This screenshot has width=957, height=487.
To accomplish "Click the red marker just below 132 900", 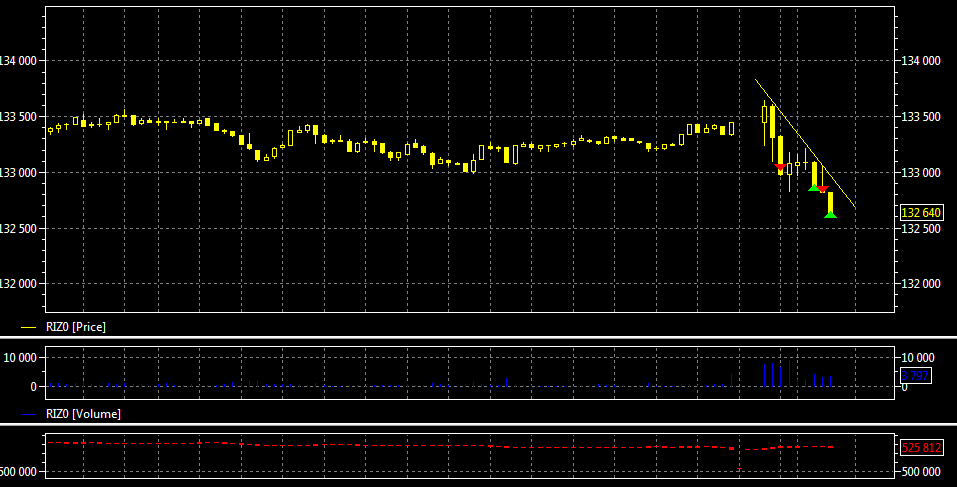I will tap(822, 190).
